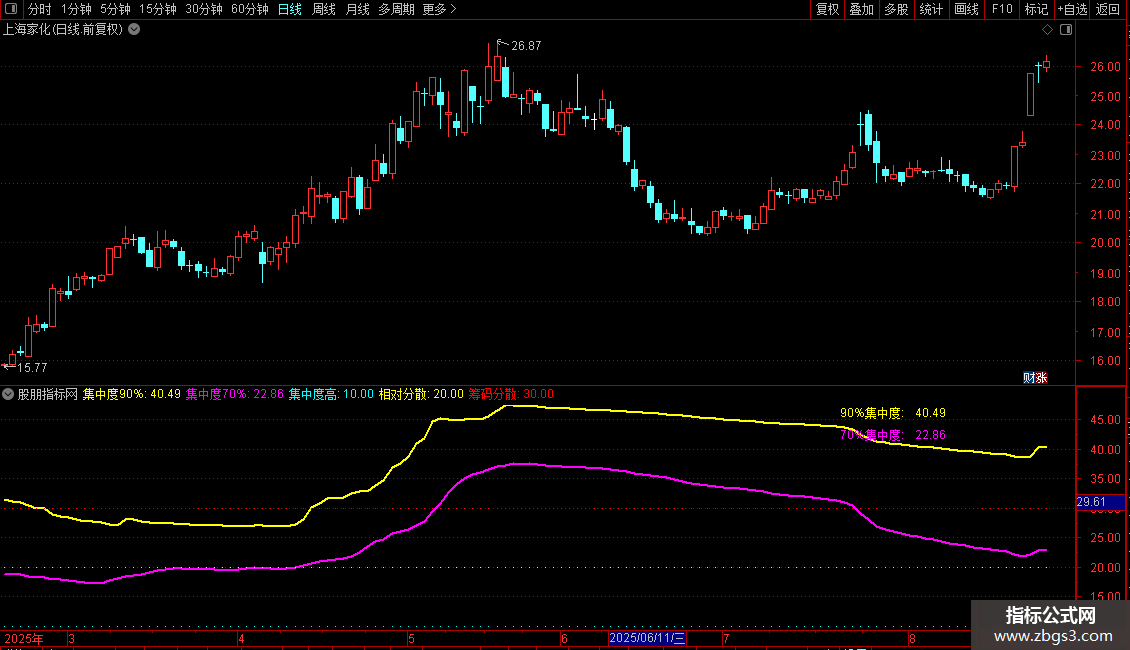
Task: Click the 26.87 high price marker
Action: tap(526, 46)
